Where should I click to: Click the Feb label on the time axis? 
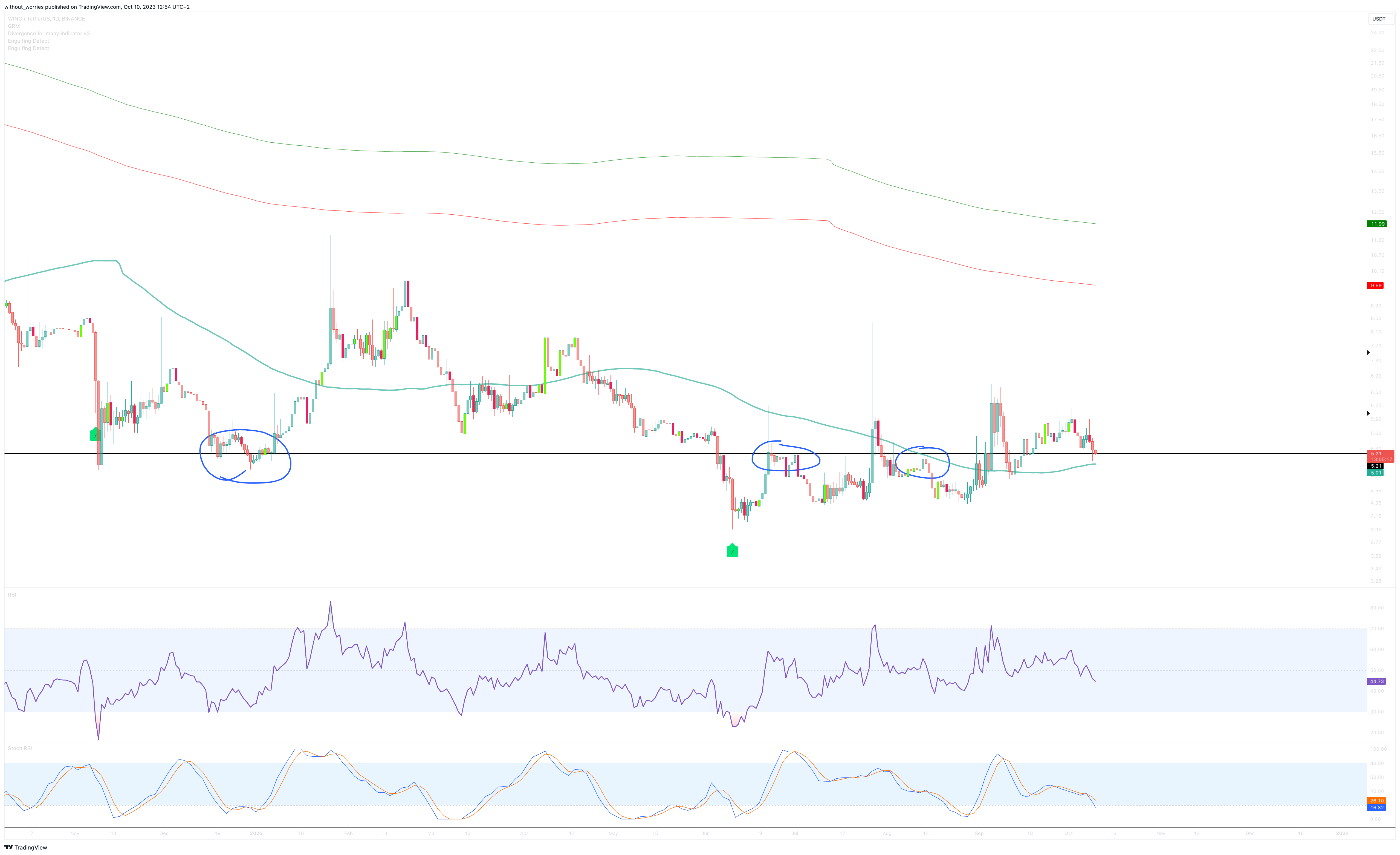(x=348, y=833)
